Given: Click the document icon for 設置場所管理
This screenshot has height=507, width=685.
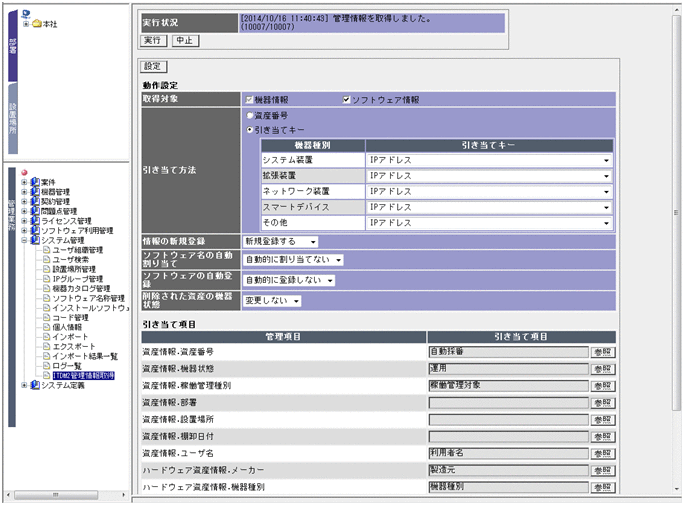Looking at the screenshot, I should point(46,269).
